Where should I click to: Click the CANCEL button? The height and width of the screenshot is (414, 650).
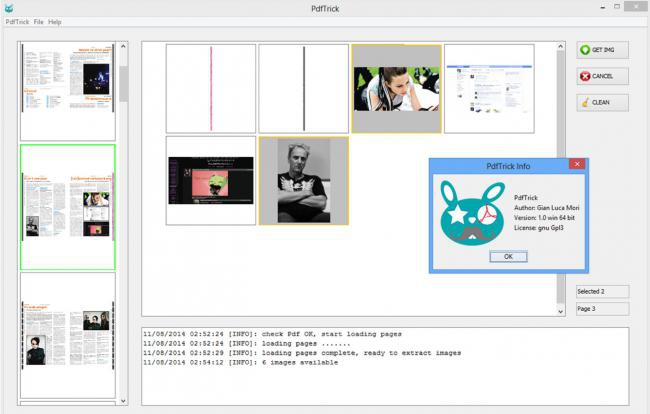pos(602,76)
